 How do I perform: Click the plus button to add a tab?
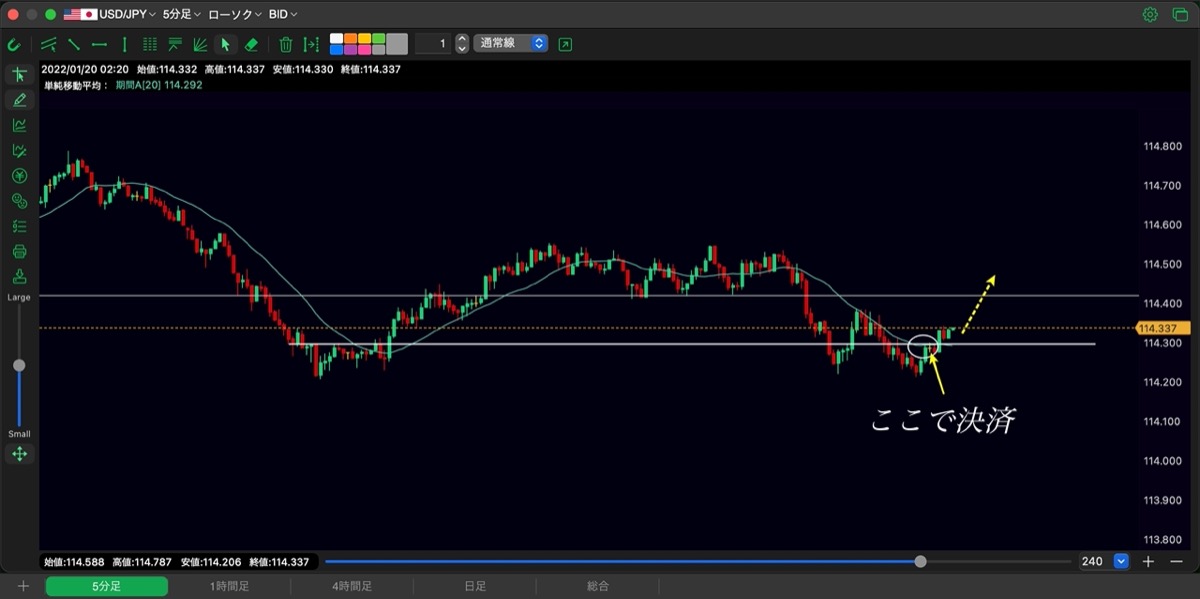tap(22, 587)
